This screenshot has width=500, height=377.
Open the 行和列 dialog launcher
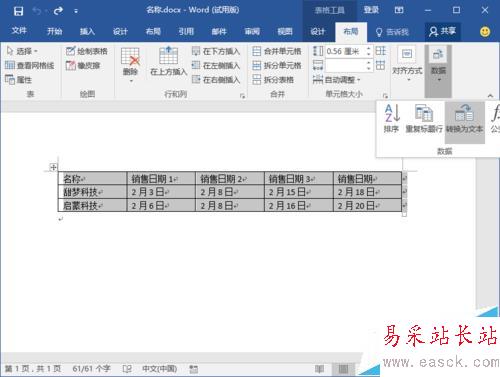242,96
